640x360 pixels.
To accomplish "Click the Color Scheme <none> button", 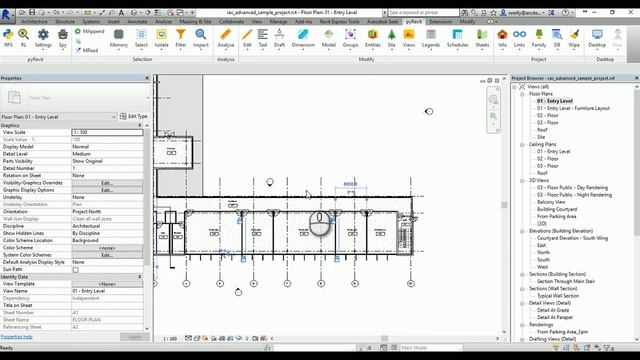I will click(107, 248).
